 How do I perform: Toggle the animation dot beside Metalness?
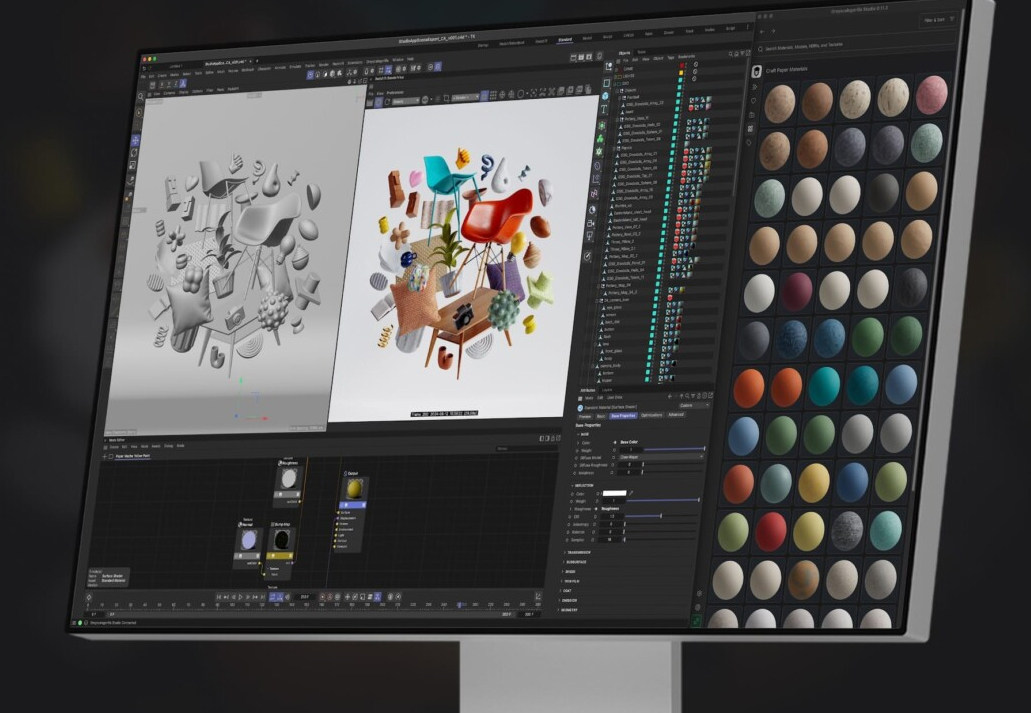click(573, 473)
